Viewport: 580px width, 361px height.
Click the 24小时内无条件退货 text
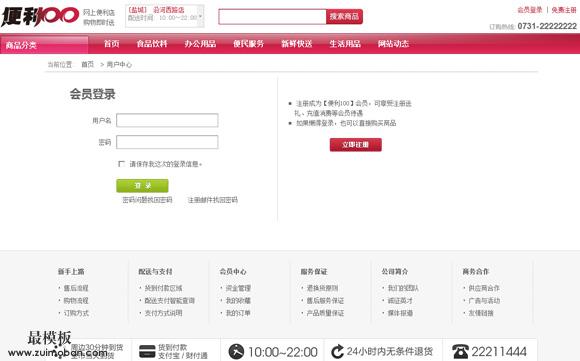(x=390, y=351)
